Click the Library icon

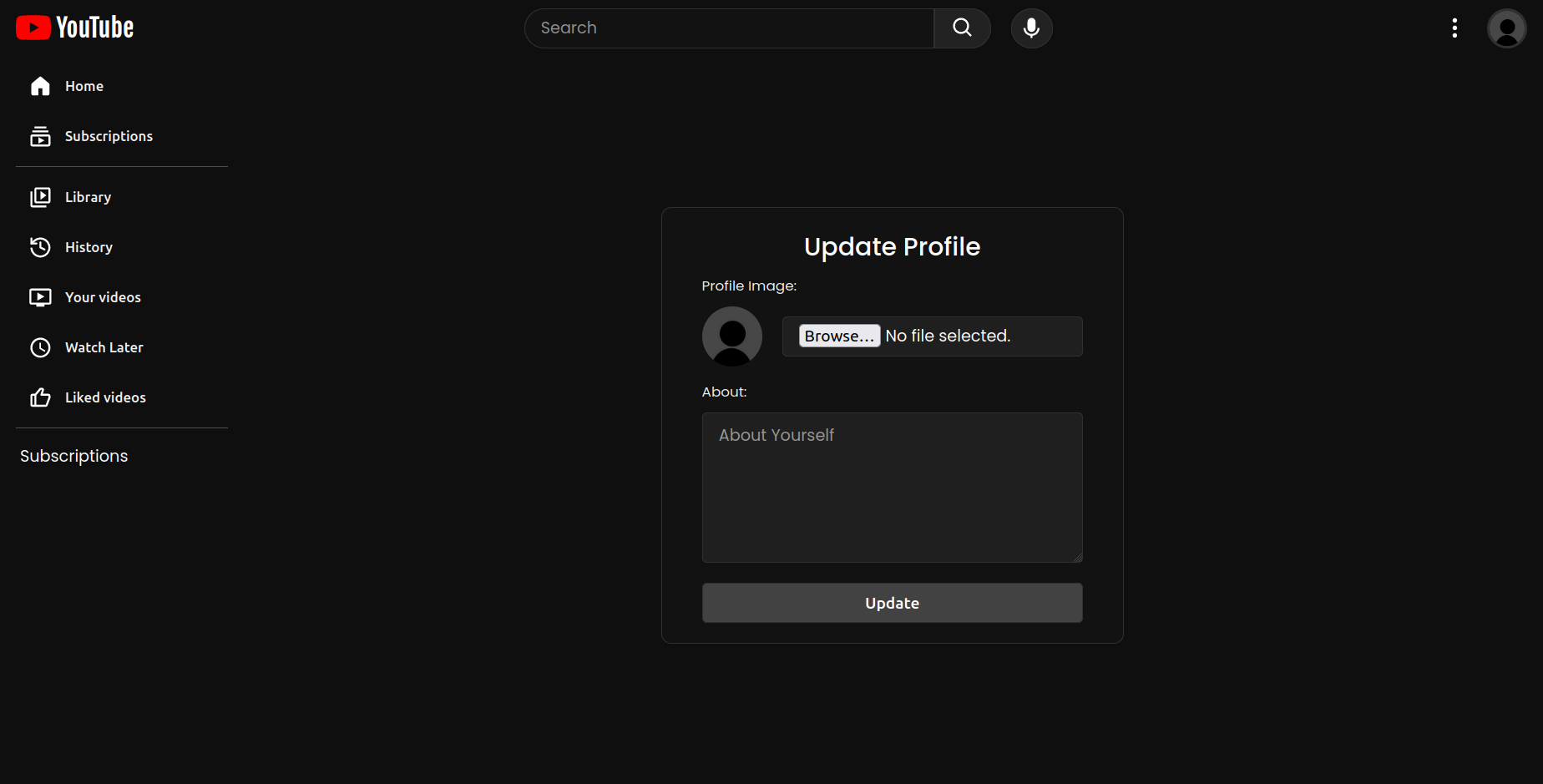(x=40, y=197)
